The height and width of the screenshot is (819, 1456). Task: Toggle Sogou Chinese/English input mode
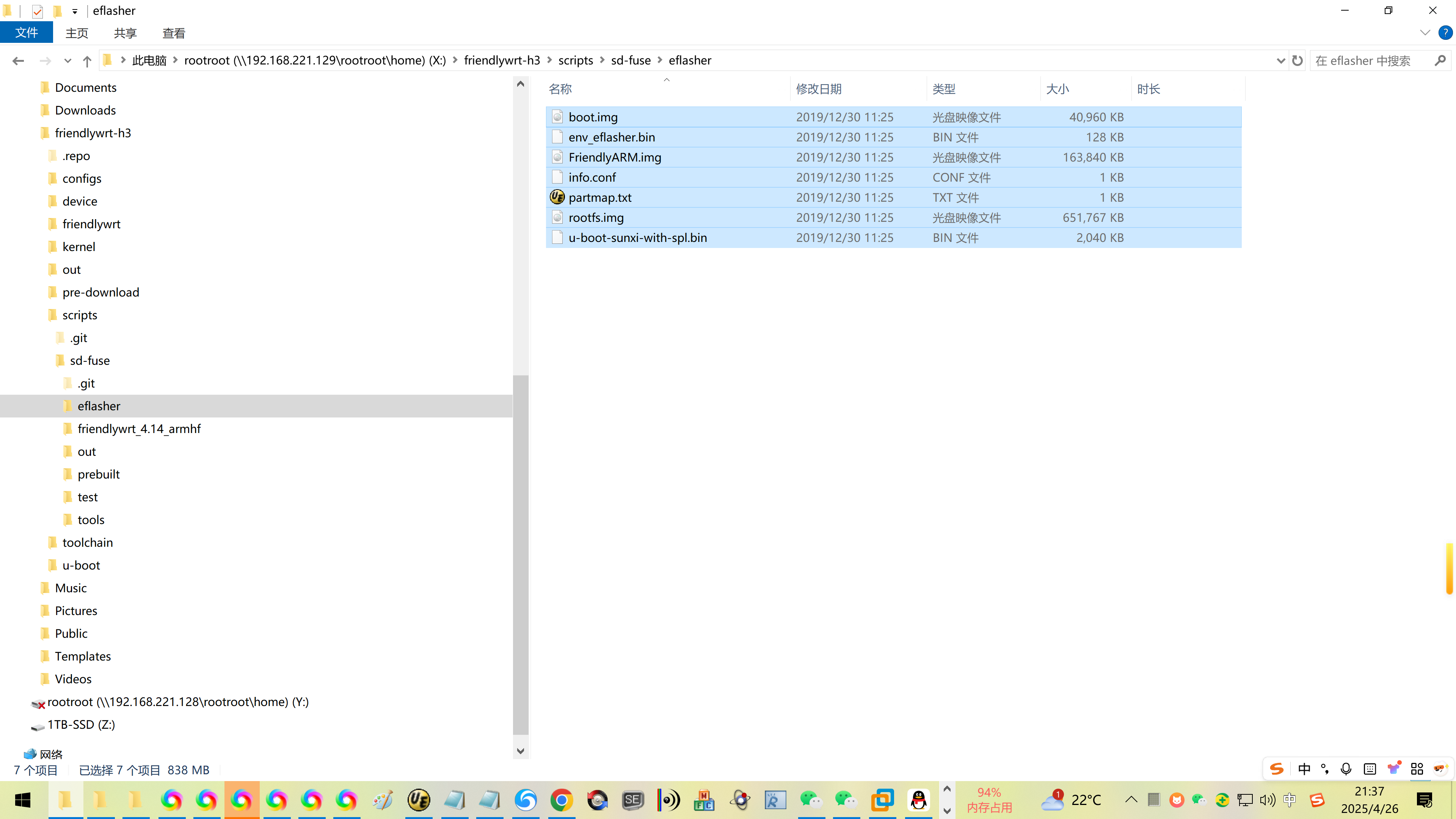[x=1304, y=769]
